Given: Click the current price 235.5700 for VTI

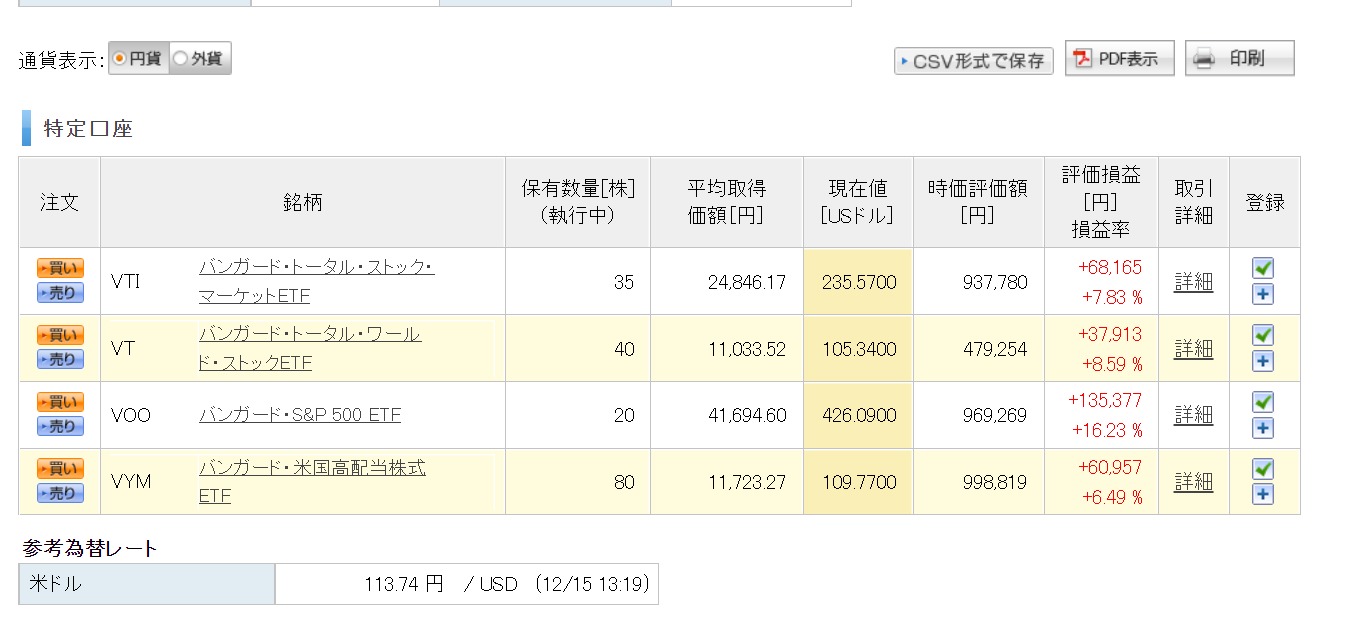Looking at the screenshot, I should coord(859,283).
